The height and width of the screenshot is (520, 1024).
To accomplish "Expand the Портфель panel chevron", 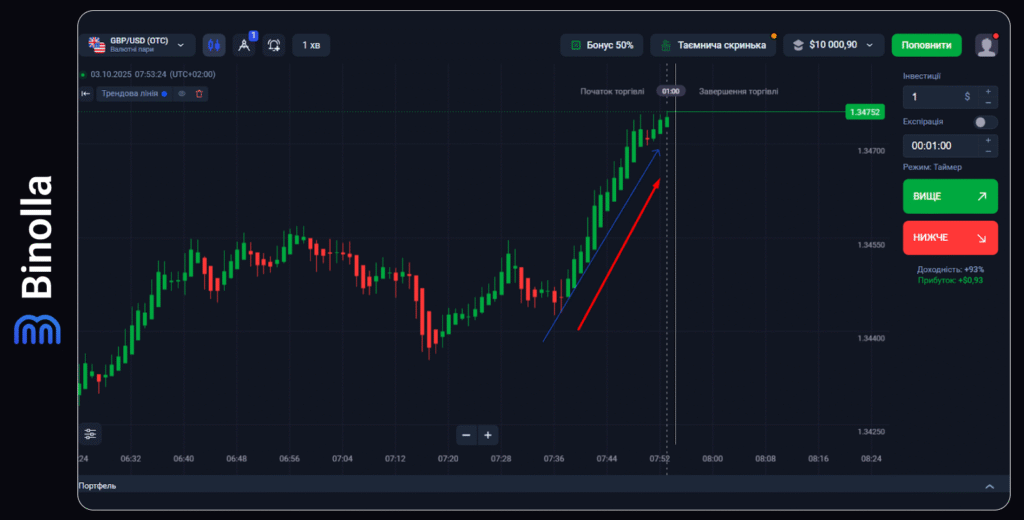I will (x=989, y=486).
